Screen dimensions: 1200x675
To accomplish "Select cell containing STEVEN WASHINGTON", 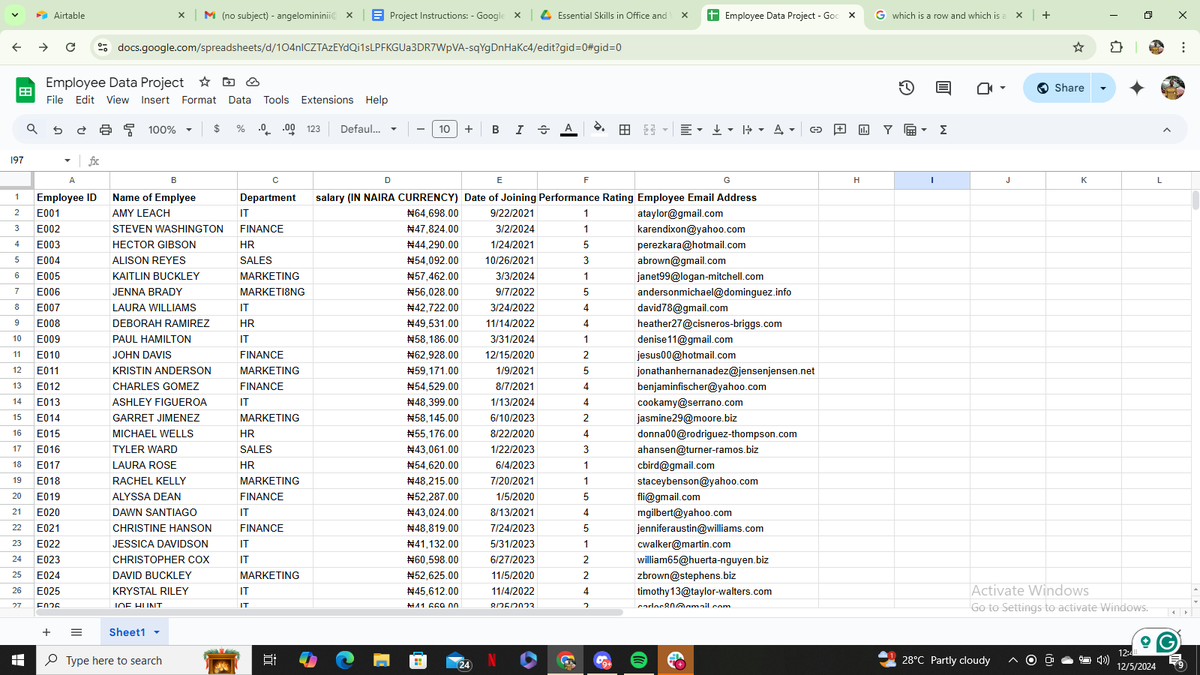I will pos(172,229).
